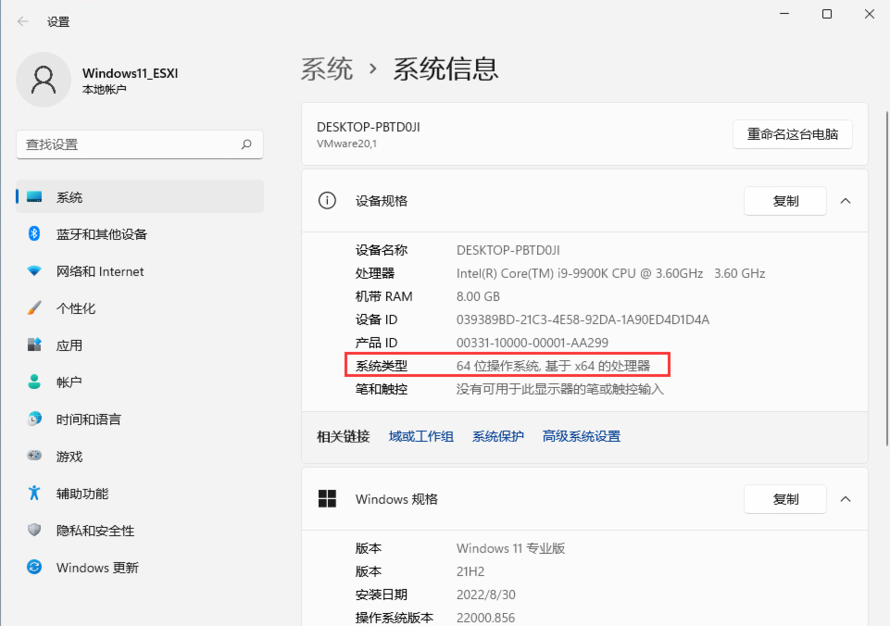Click the search magnifier icon

point(246,144)
